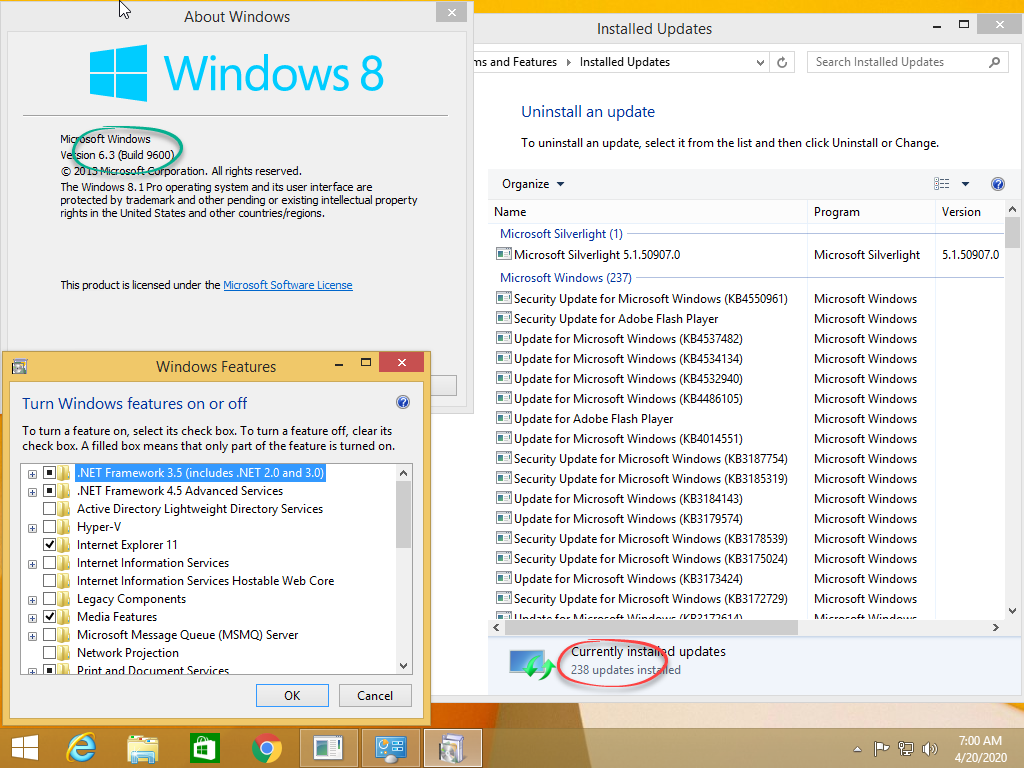The width and height of the screenshot is (1024, 768).
Task: Sort by Name column header
Action: [x=648, y=212]
